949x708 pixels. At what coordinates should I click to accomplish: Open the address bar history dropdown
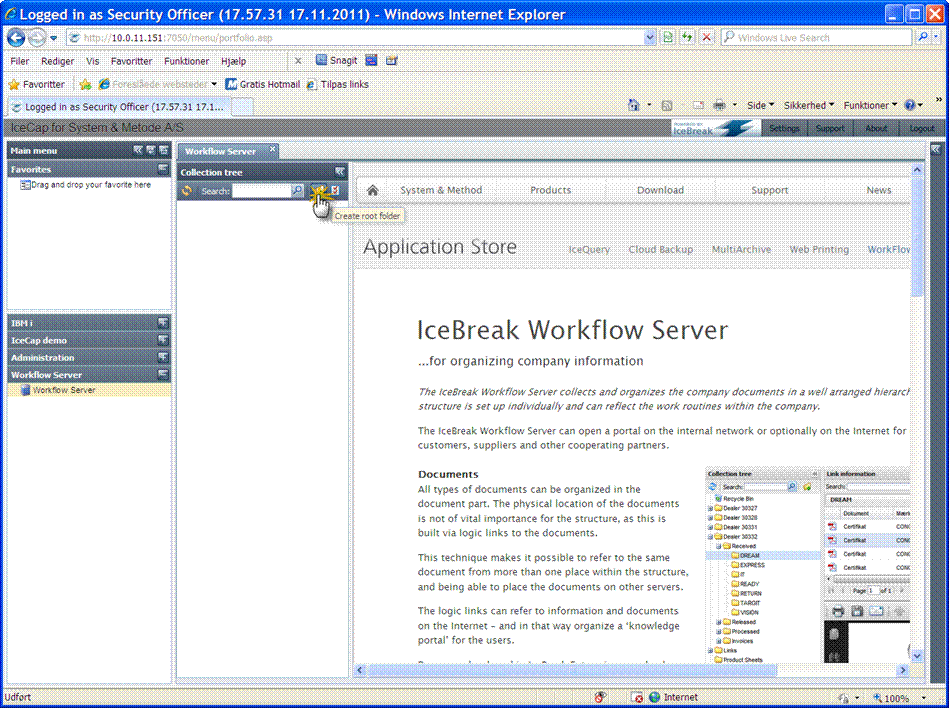tap(649, 38)
